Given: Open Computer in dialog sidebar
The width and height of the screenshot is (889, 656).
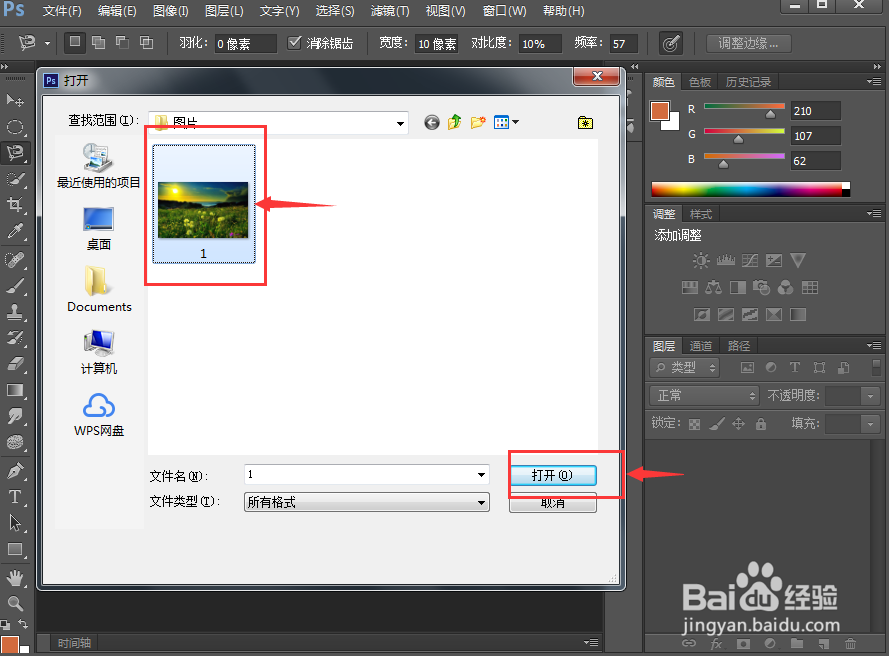Looking at the screenshot, I should point(99,352).
